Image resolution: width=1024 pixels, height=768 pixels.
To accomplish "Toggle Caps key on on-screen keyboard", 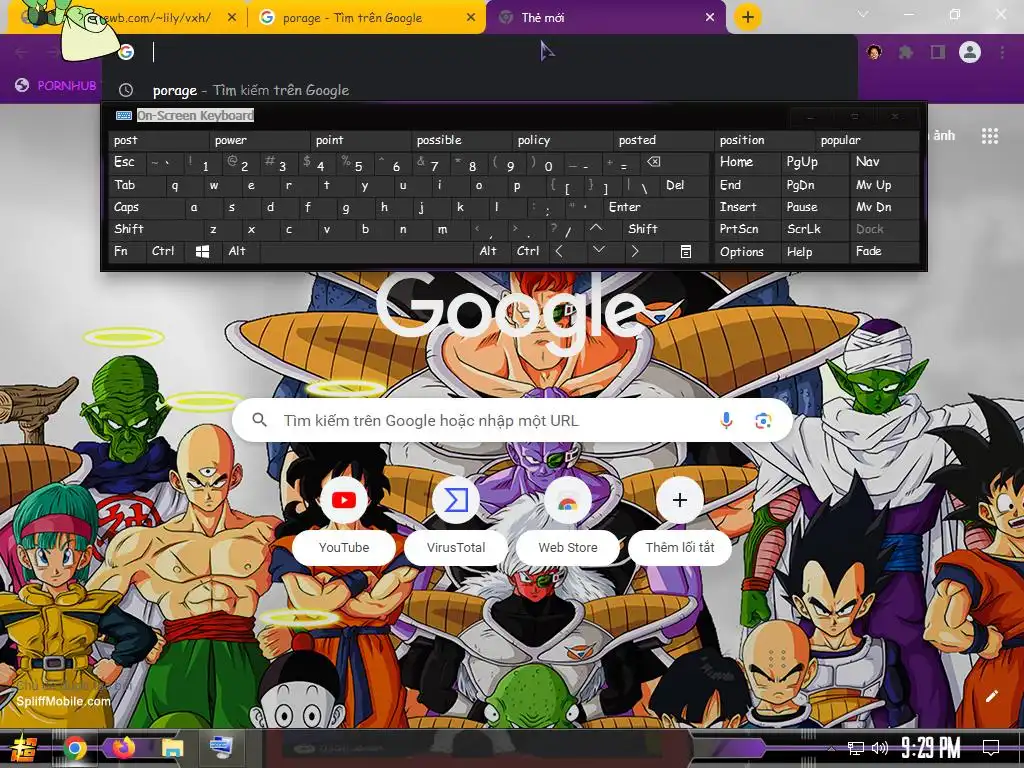I will (x=146, y=207).
